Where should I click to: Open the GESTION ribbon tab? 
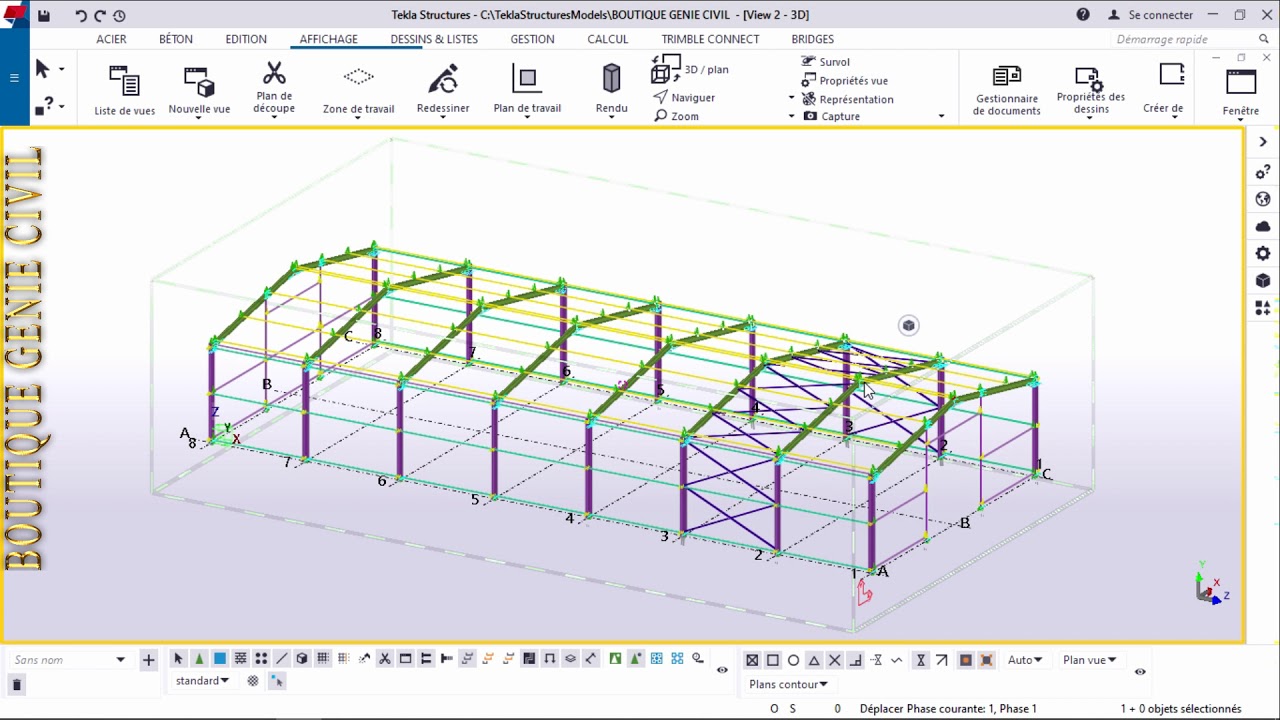[x=532, y=39]
